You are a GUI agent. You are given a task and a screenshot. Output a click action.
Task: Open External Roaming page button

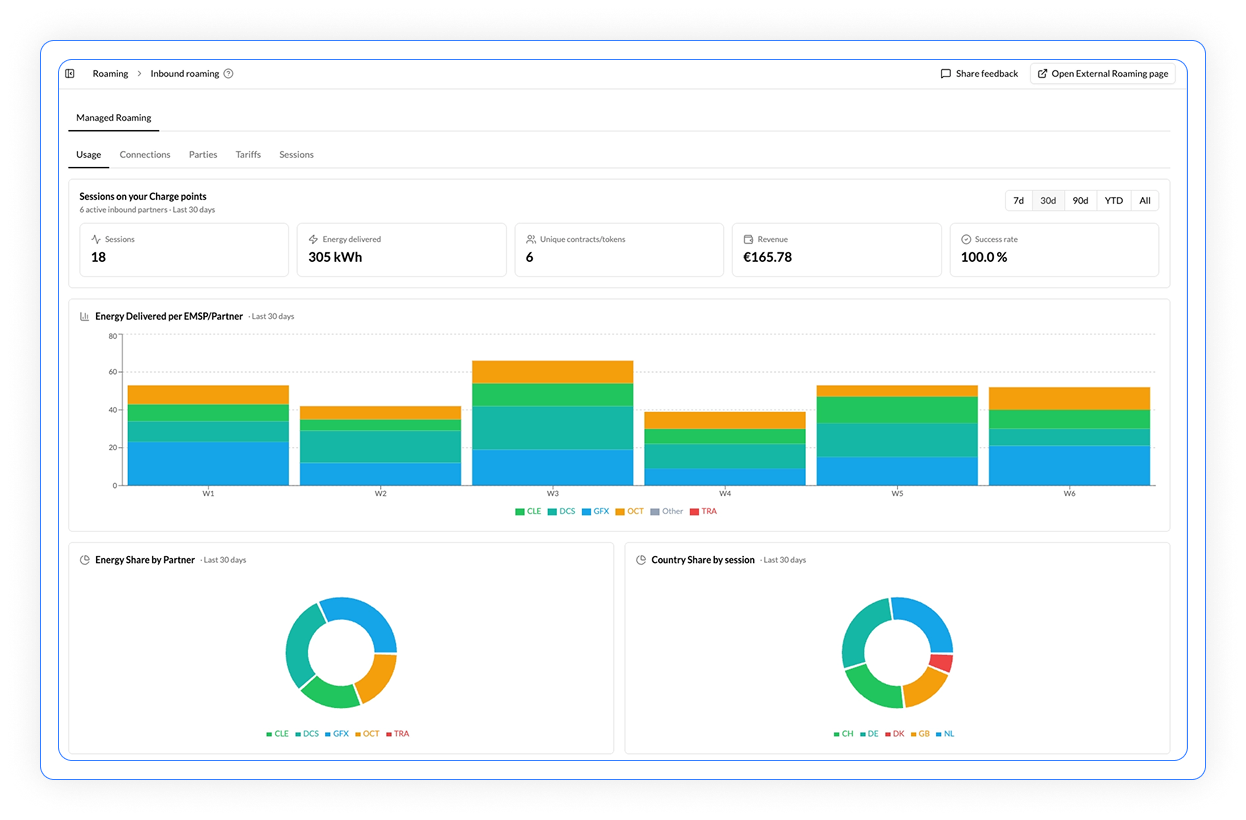pyautogui.click(x=1103, y=74)
